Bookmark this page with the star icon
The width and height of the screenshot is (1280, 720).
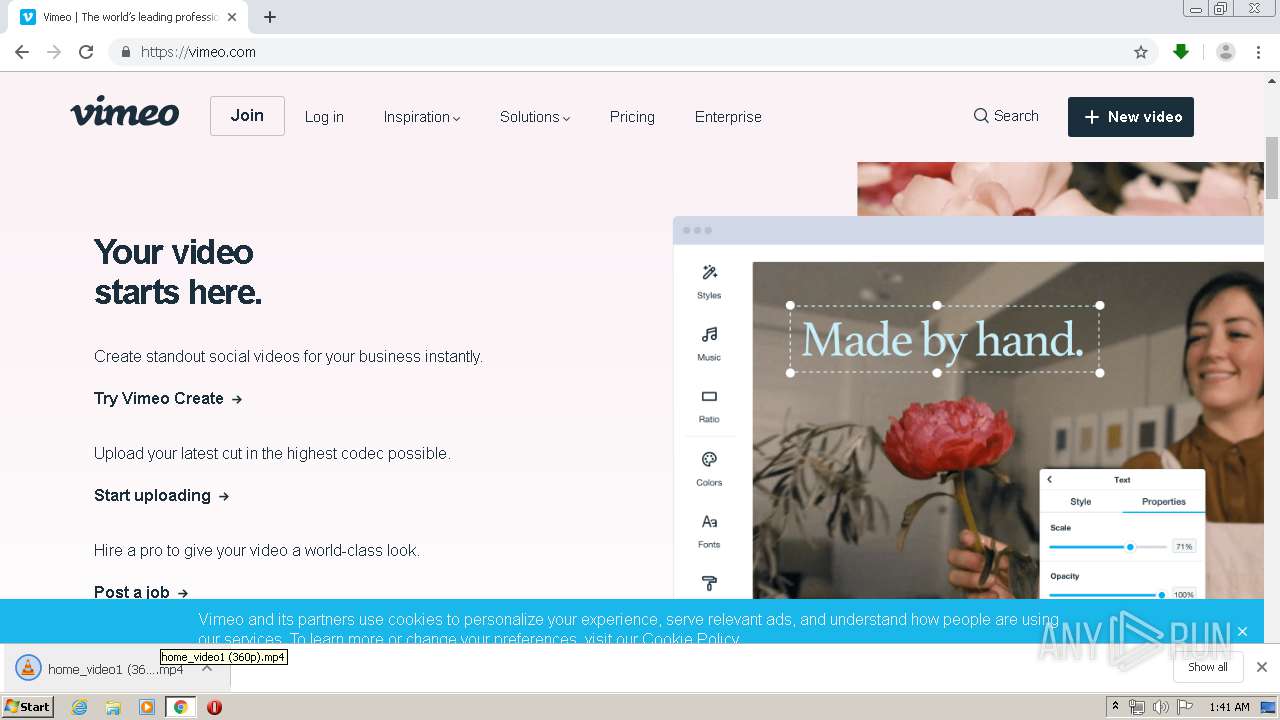tap(1141, 52)
